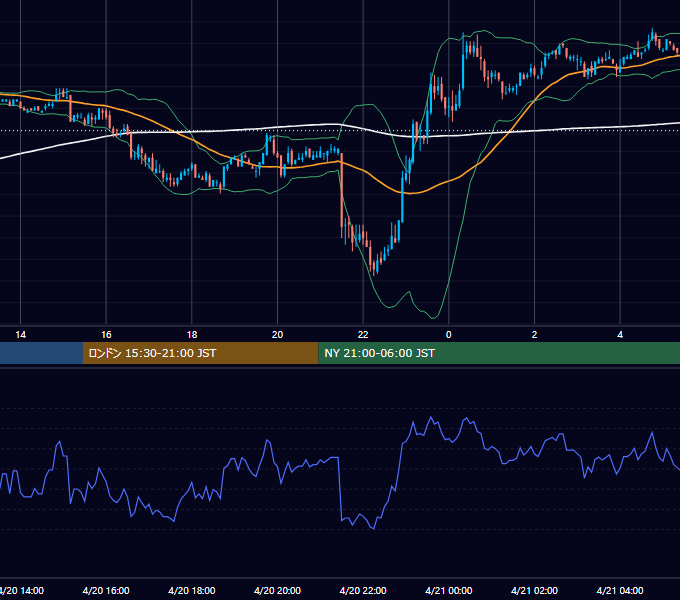Click the 20 hour label on price chart axis
This screenshot has width=680, height=600.
tap(278, 335)
